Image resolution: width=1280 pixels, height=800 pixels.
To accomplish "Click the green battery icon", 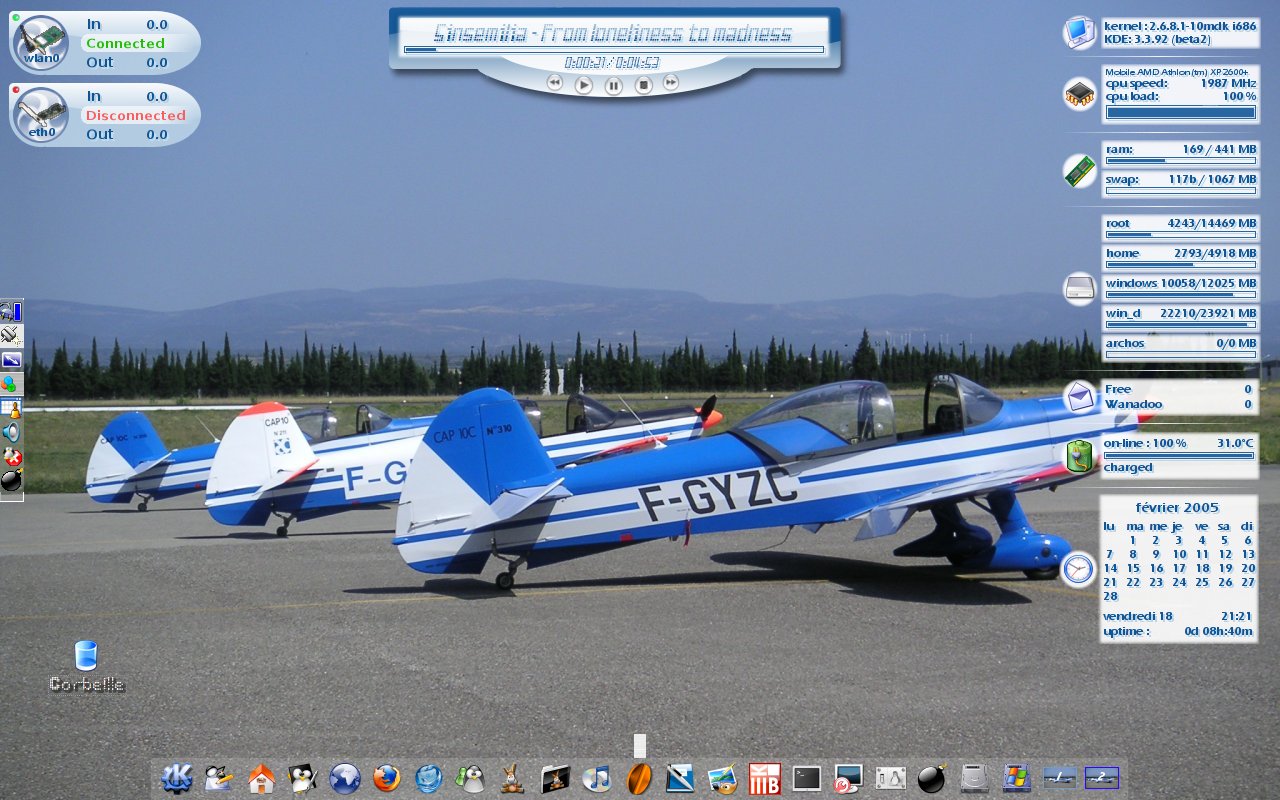I will (1079, 456).
